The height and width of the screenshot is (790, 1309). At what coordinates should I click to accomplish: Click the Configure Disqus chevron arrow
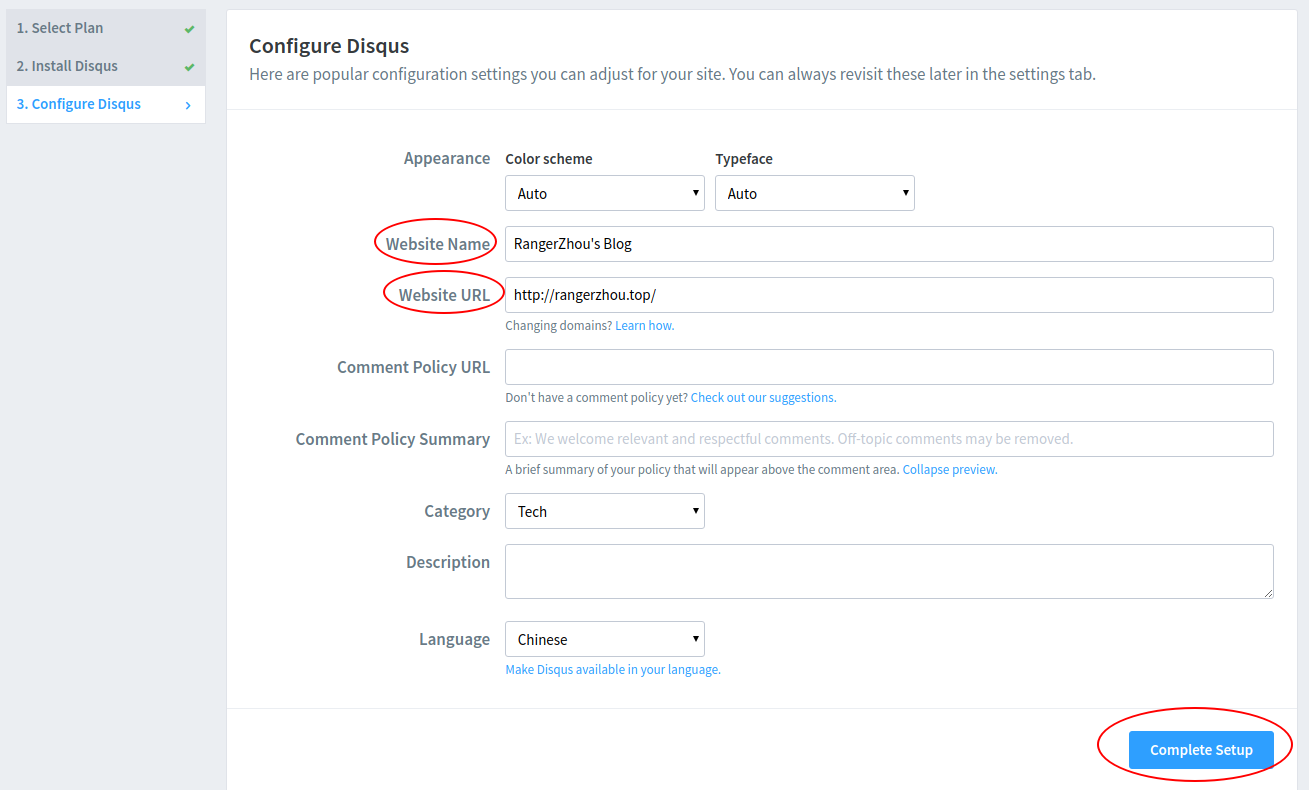[x=188, y=105]
